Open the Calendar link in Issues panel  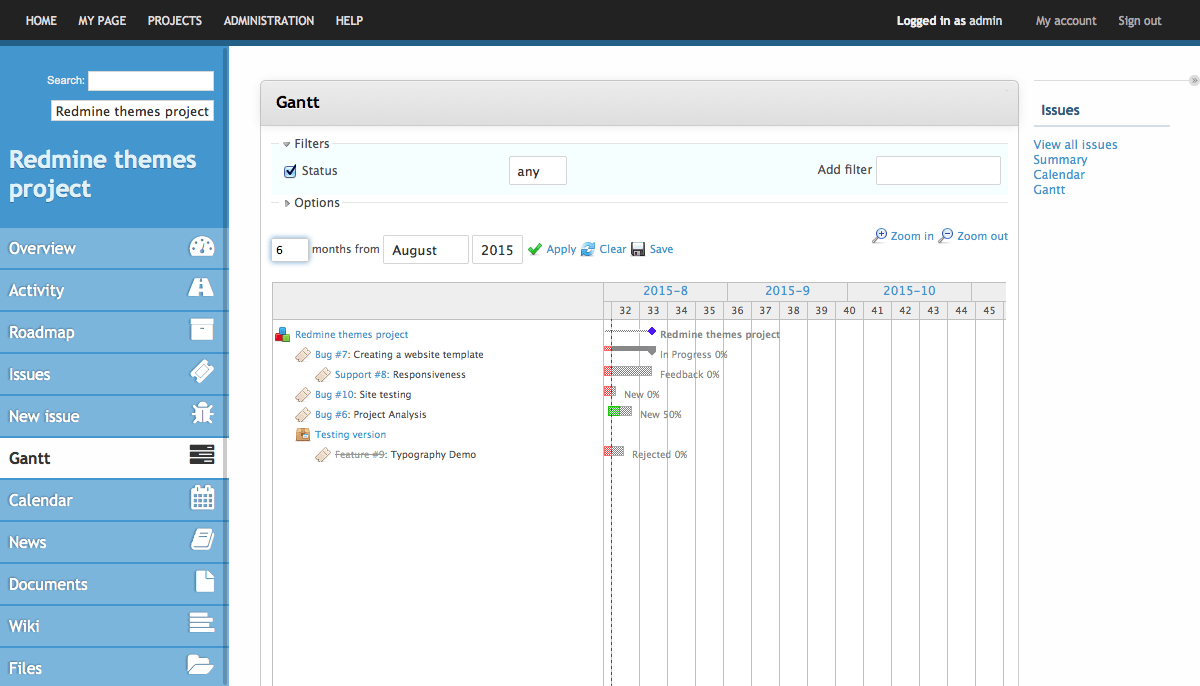[x=1059, y=174]
